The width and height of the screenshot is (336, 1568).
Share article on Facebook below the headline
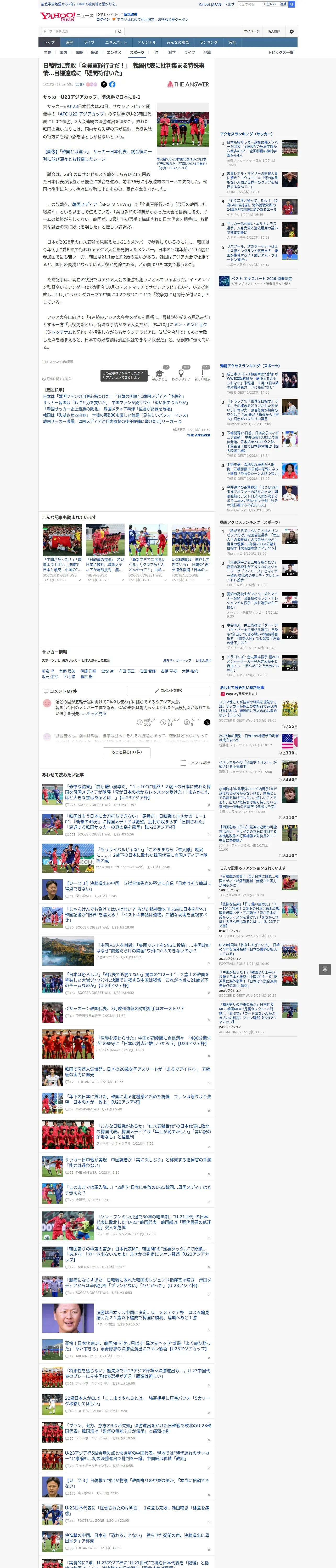[112, 85]
